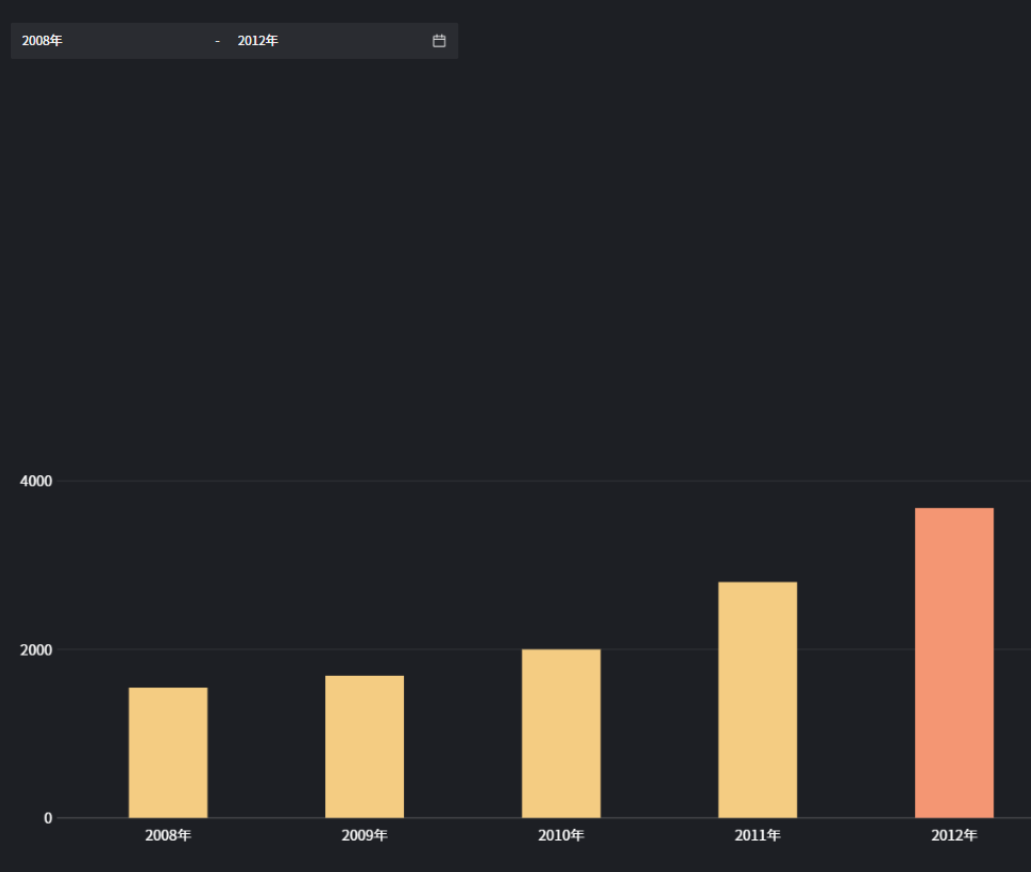The width and height of the screenshot is (1031, 872).
Task: Select the 2010年 bar in the chart
Action: [x=561, y=733]
